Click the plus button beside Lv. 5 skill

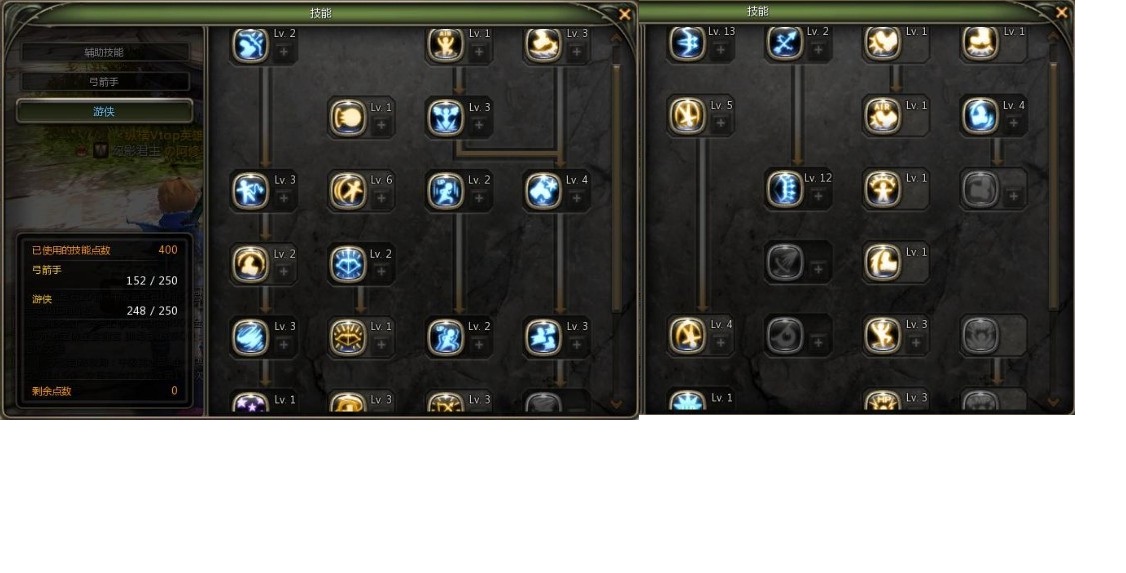pos(720,123)
